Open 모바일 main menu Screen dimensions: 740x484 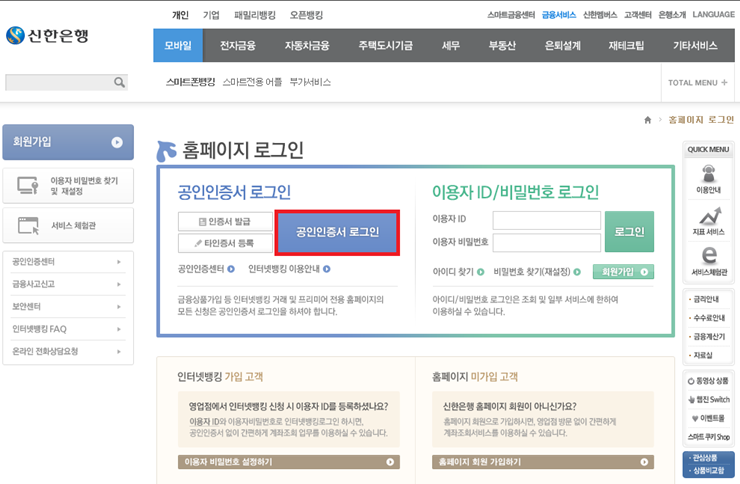[x=178, y=45]
